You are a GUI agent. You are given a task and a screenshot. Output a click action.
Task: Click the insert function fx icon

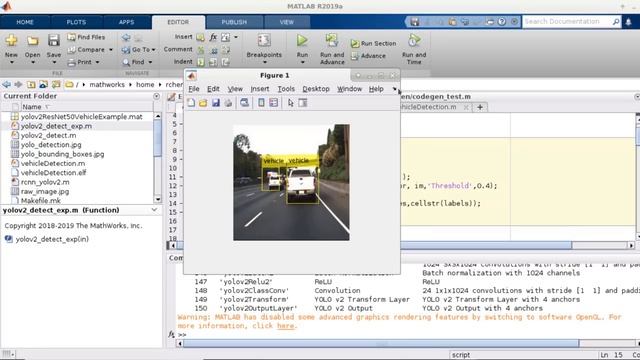(213, 37)
